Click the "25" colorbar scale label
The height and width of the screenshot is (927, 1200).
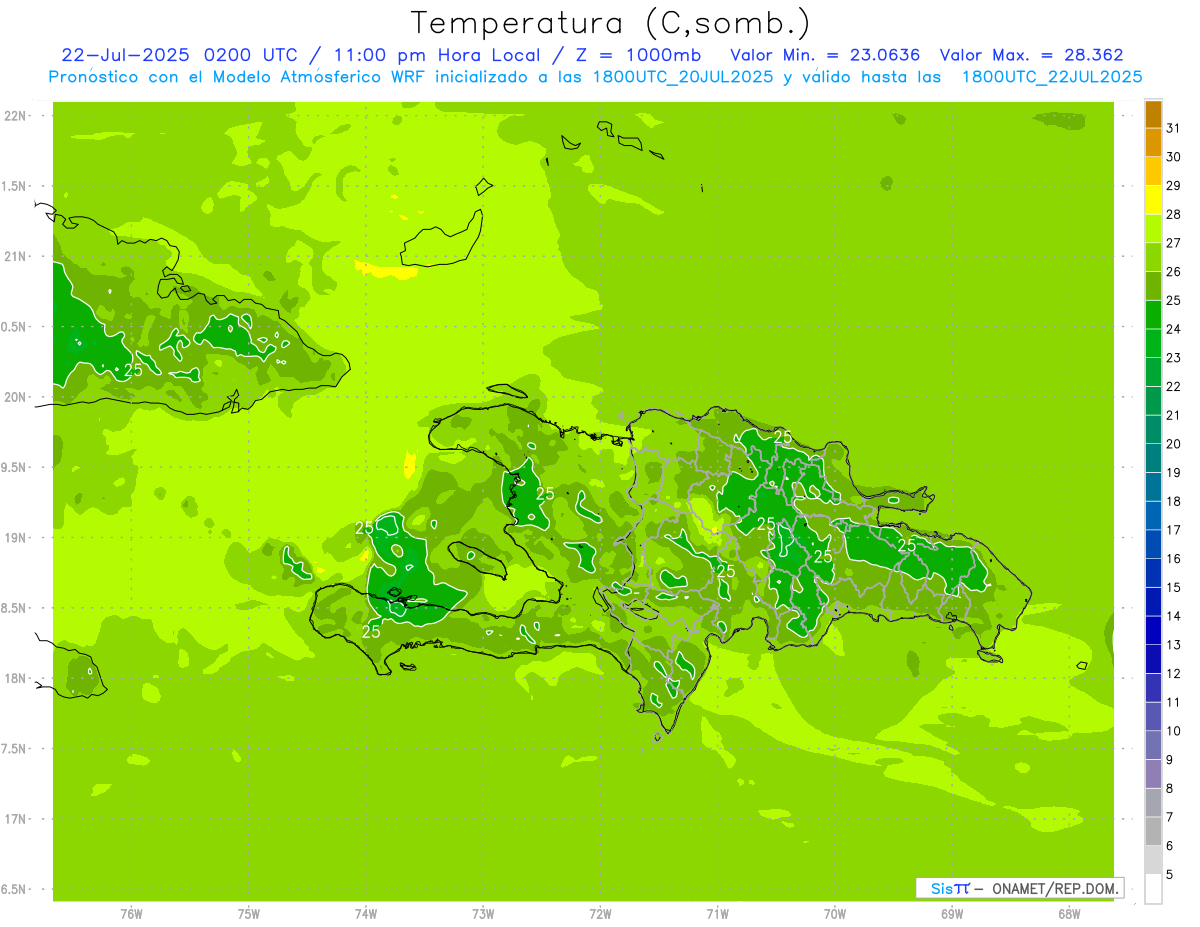click(x=1174, y=300)
